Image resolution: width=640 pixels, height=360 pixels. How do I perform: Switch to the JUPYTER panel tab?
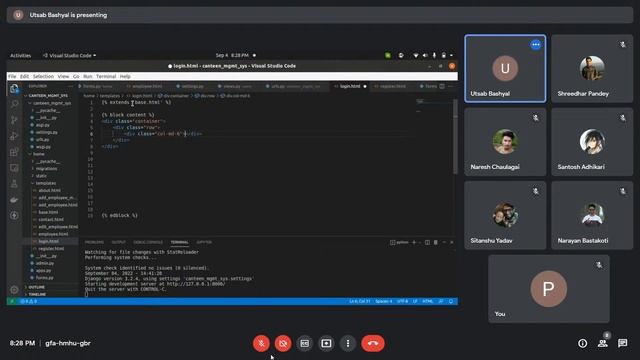[204, 242]
